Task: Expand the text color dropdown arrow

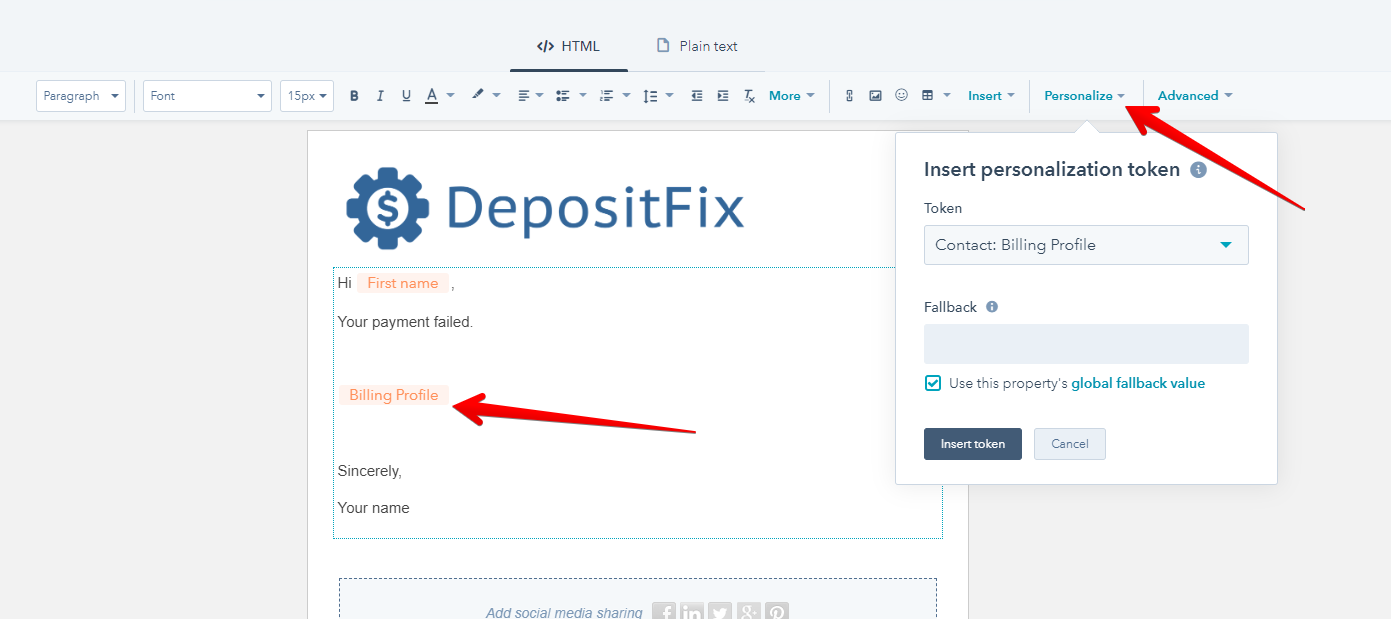Action: (450, 96)
